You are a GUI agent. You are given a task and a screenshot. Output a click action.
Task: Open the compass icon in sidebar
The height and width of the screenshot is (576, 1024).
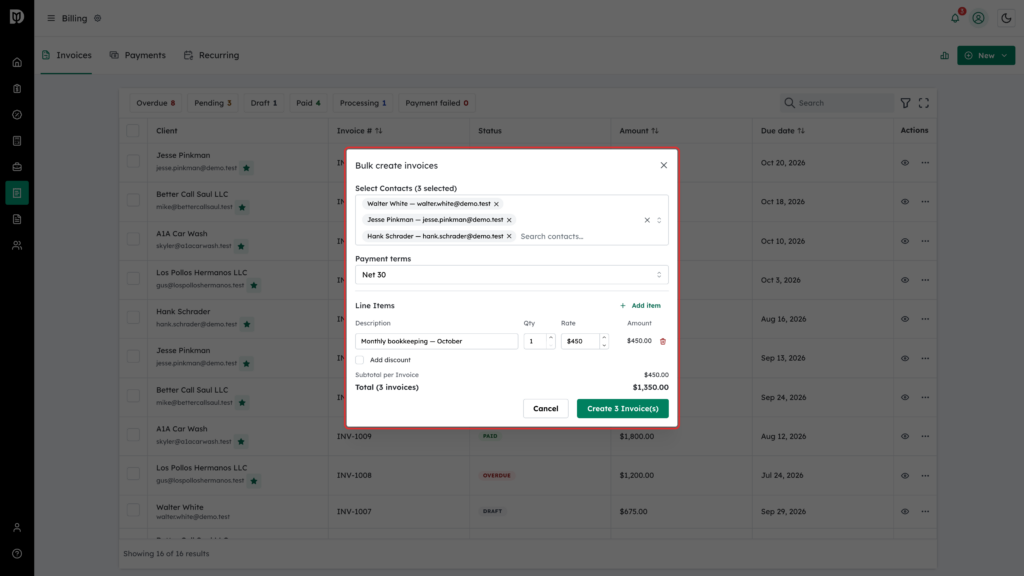(17, 115)
